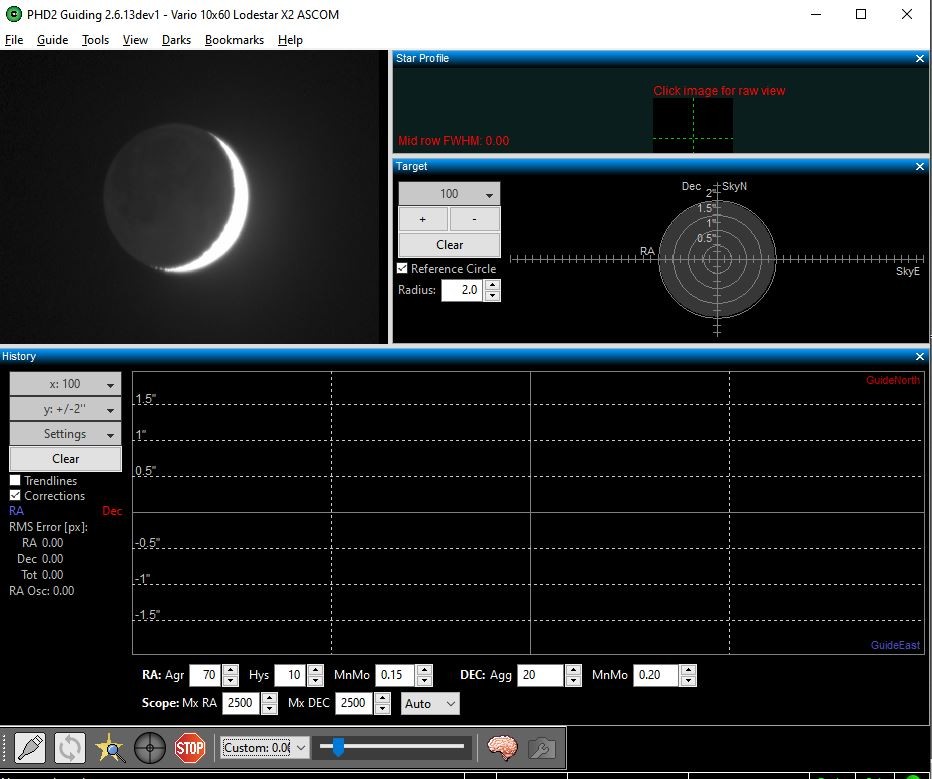932x779 pixels.
Task: Enable the Trendlines checkbox
Action: tap(15, 480)
